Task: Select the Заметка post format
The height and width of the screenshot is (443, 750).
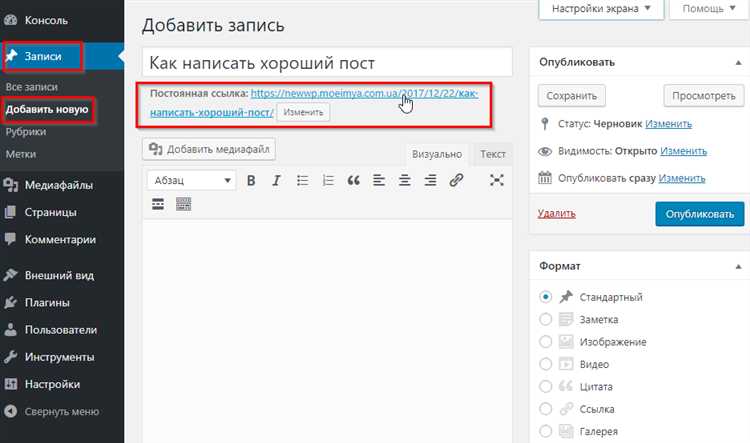Action: point(545,319)
